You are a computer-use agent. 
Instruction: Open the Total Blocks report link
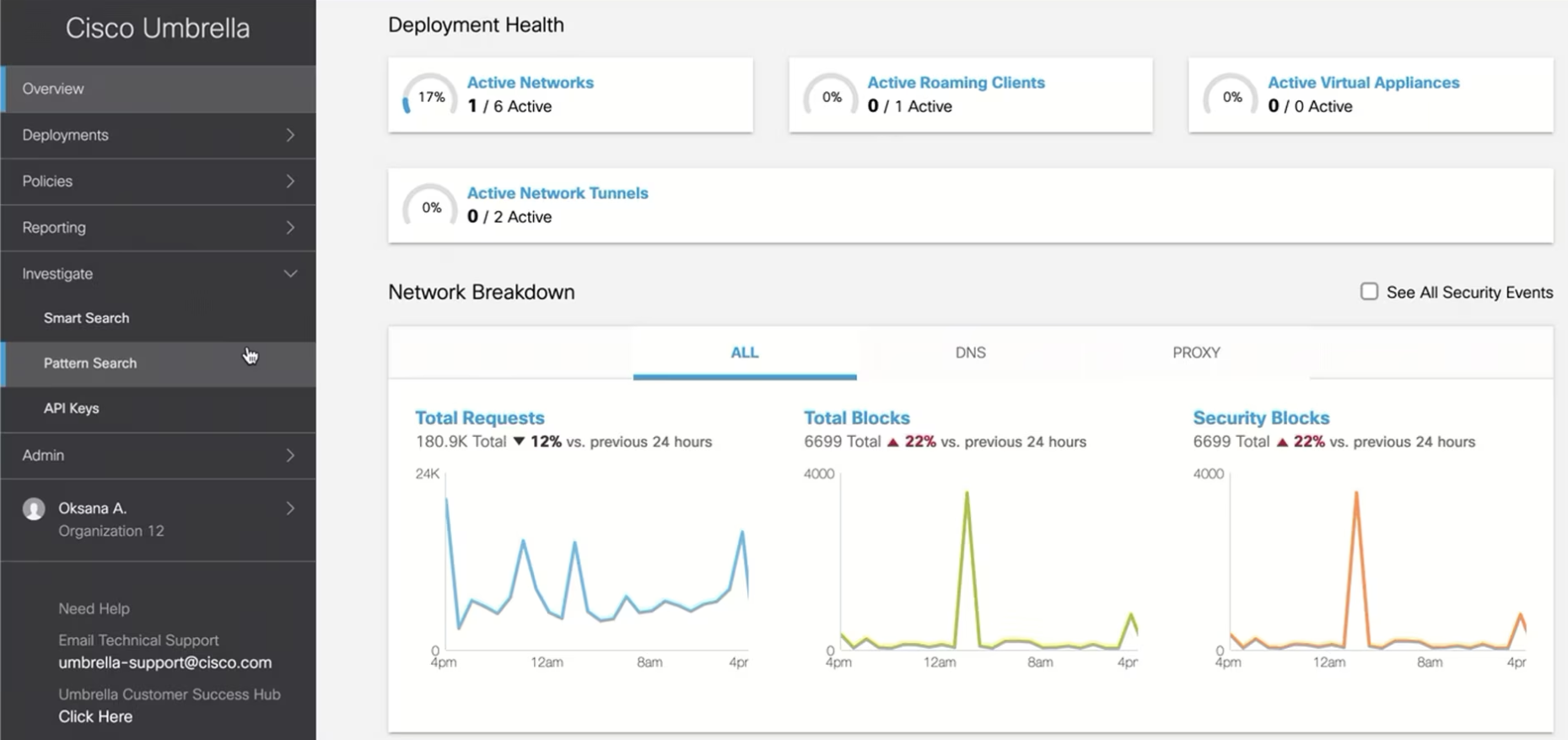857,418
